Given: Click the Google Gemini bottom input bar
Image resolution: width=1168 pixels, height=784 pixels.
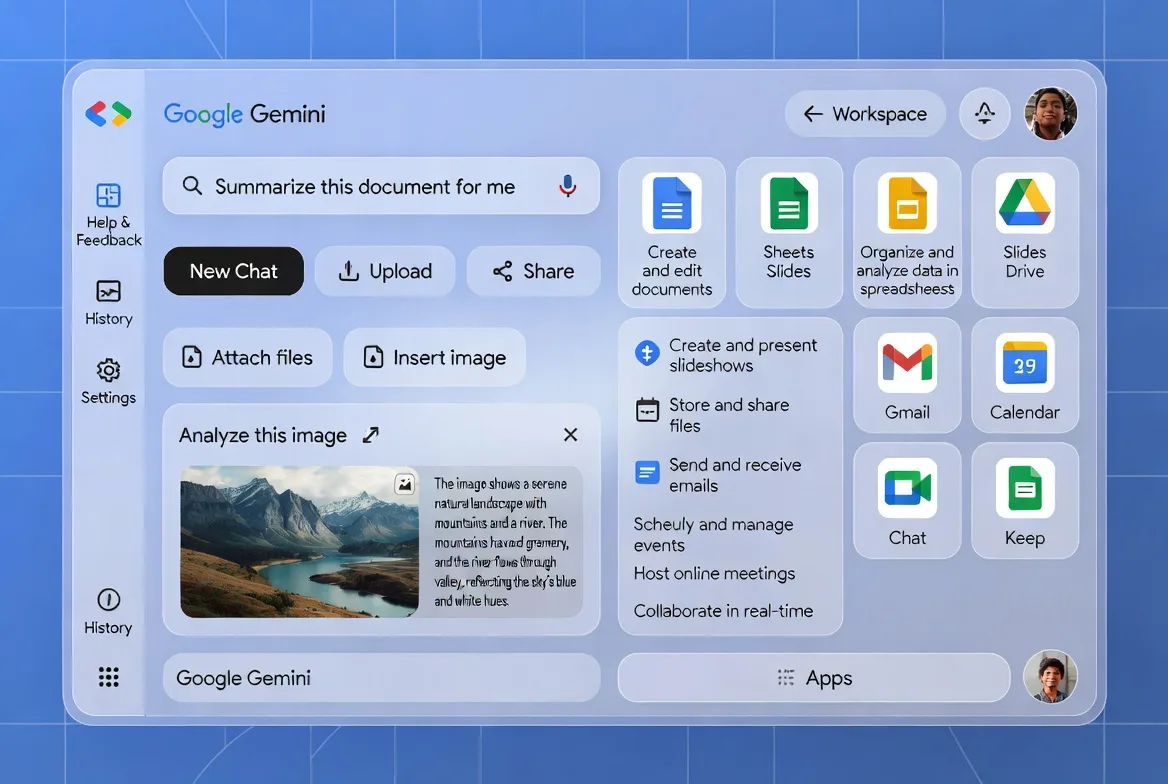Looking at the screenshot, I should [x=381, y=677].
